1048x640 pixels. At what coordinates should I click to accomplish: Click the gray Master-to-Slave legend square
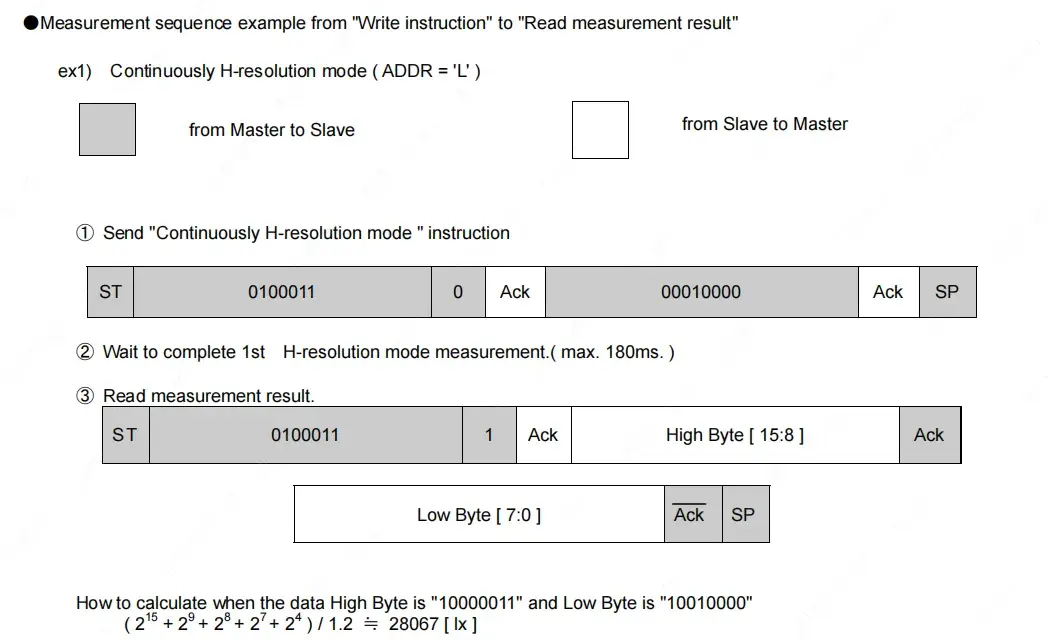tap(107, 130)
